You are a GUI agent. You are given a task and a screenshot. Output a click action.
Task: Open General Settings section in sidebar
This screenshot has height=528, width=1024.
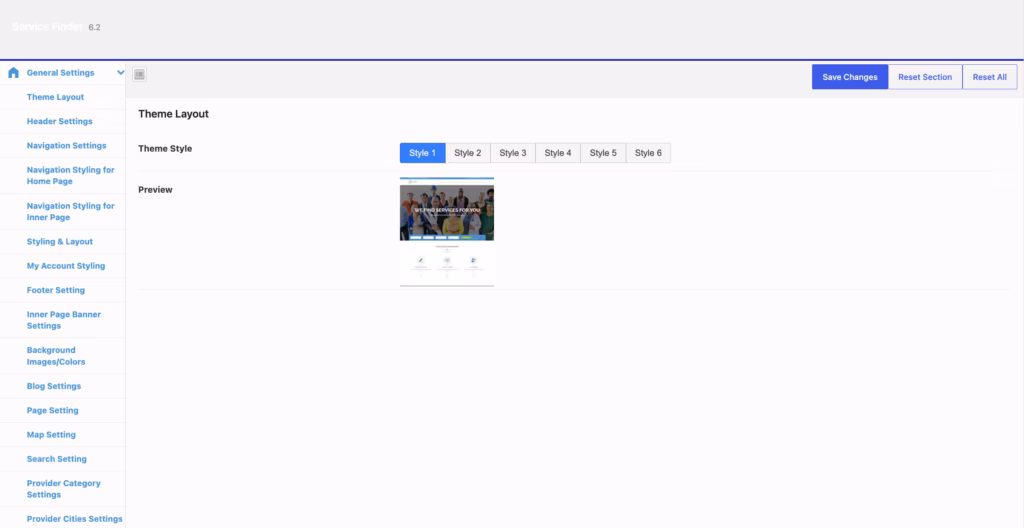[x=63, y=73]
